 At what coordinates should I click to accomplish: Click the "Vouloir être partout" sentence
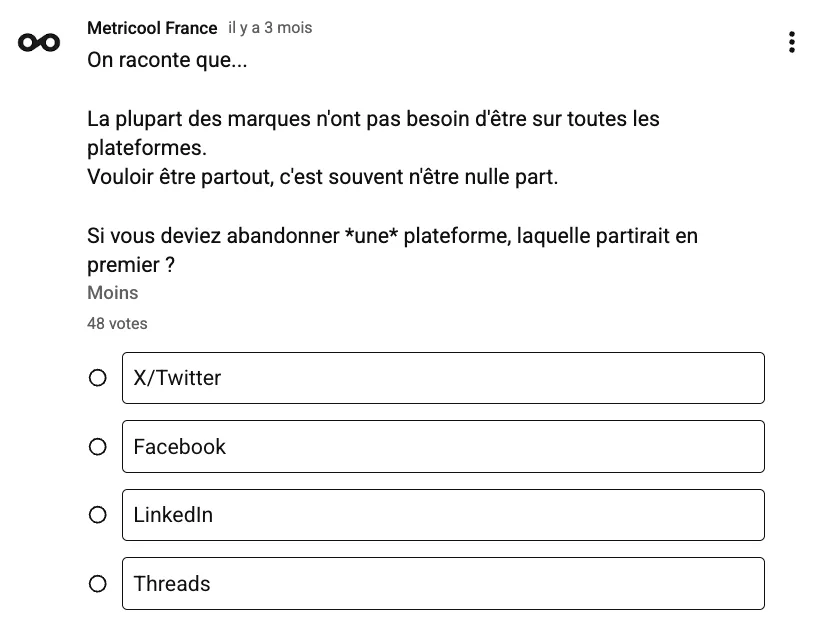[x=322, y=178]
